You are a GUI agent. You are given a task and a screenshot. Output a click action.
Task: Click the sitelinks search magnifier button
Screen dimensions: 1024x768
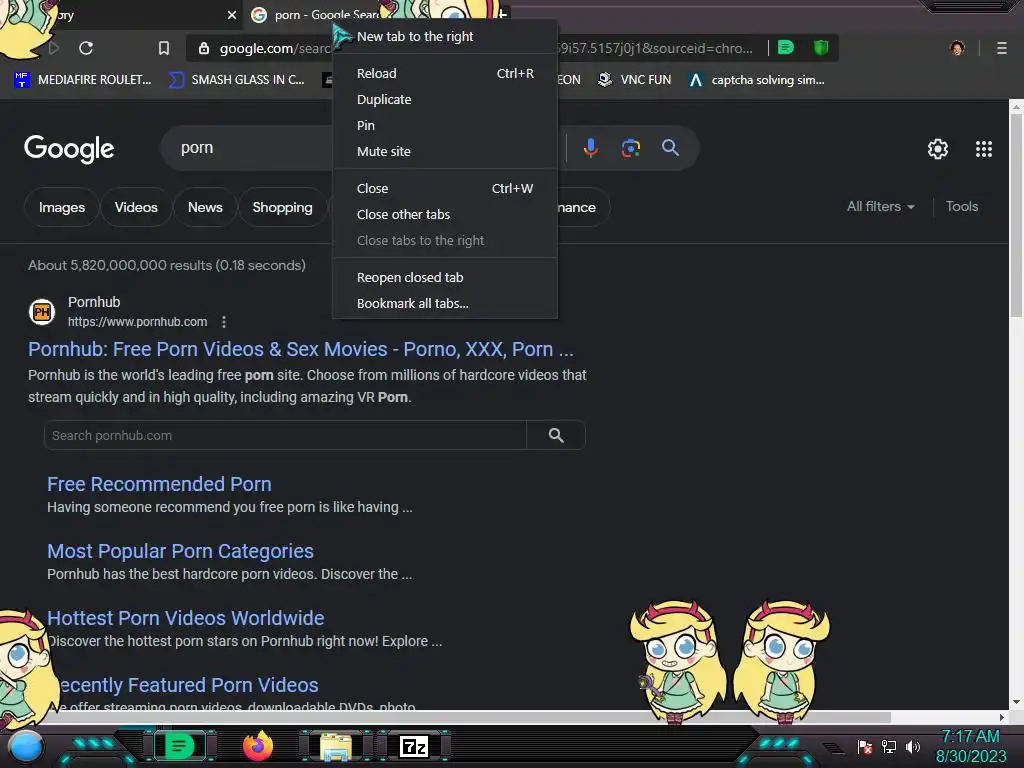click(x=556, y=436)
